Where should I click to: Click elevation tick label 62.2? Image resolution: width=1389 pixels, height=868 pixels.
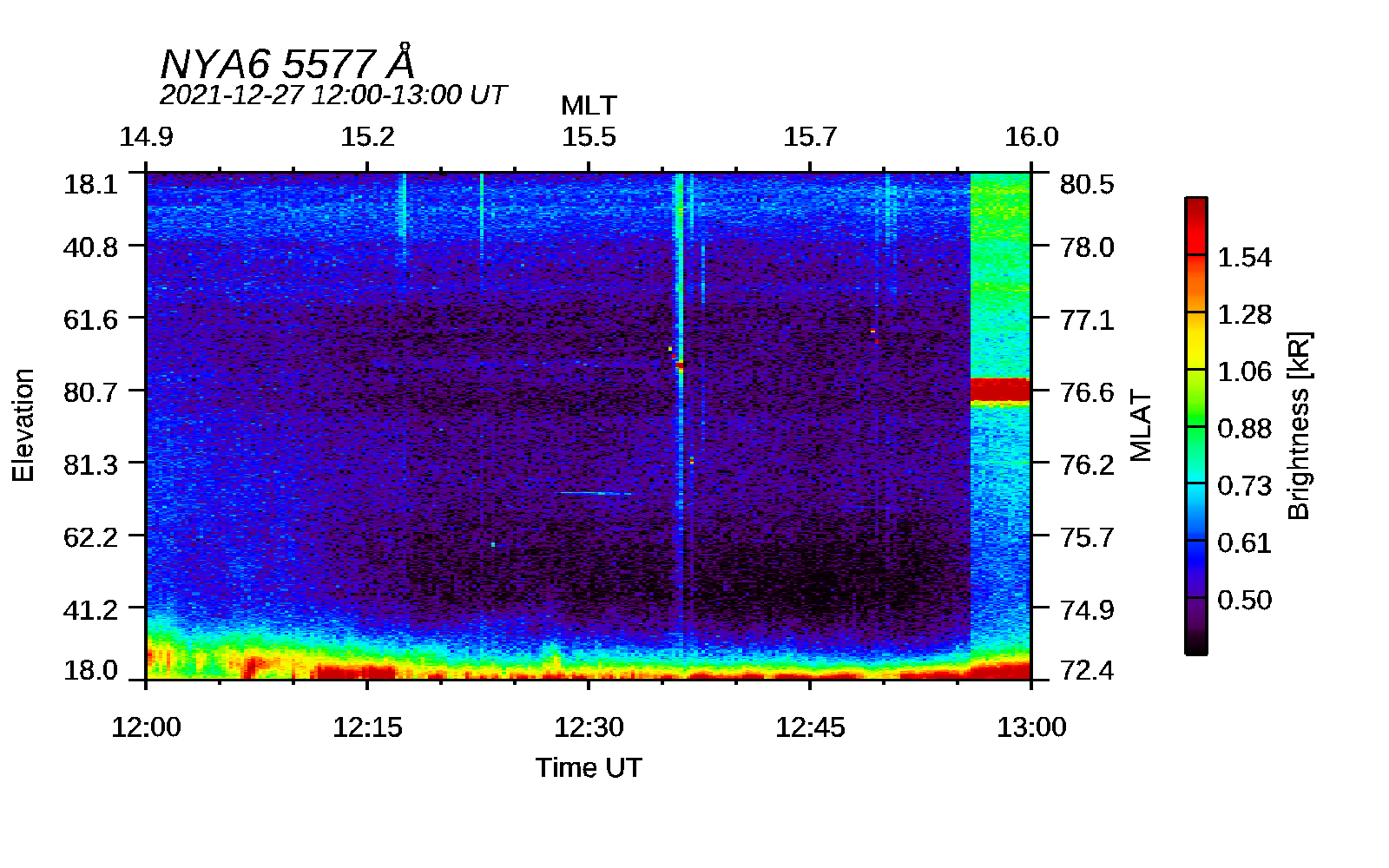tap(90, 537)
